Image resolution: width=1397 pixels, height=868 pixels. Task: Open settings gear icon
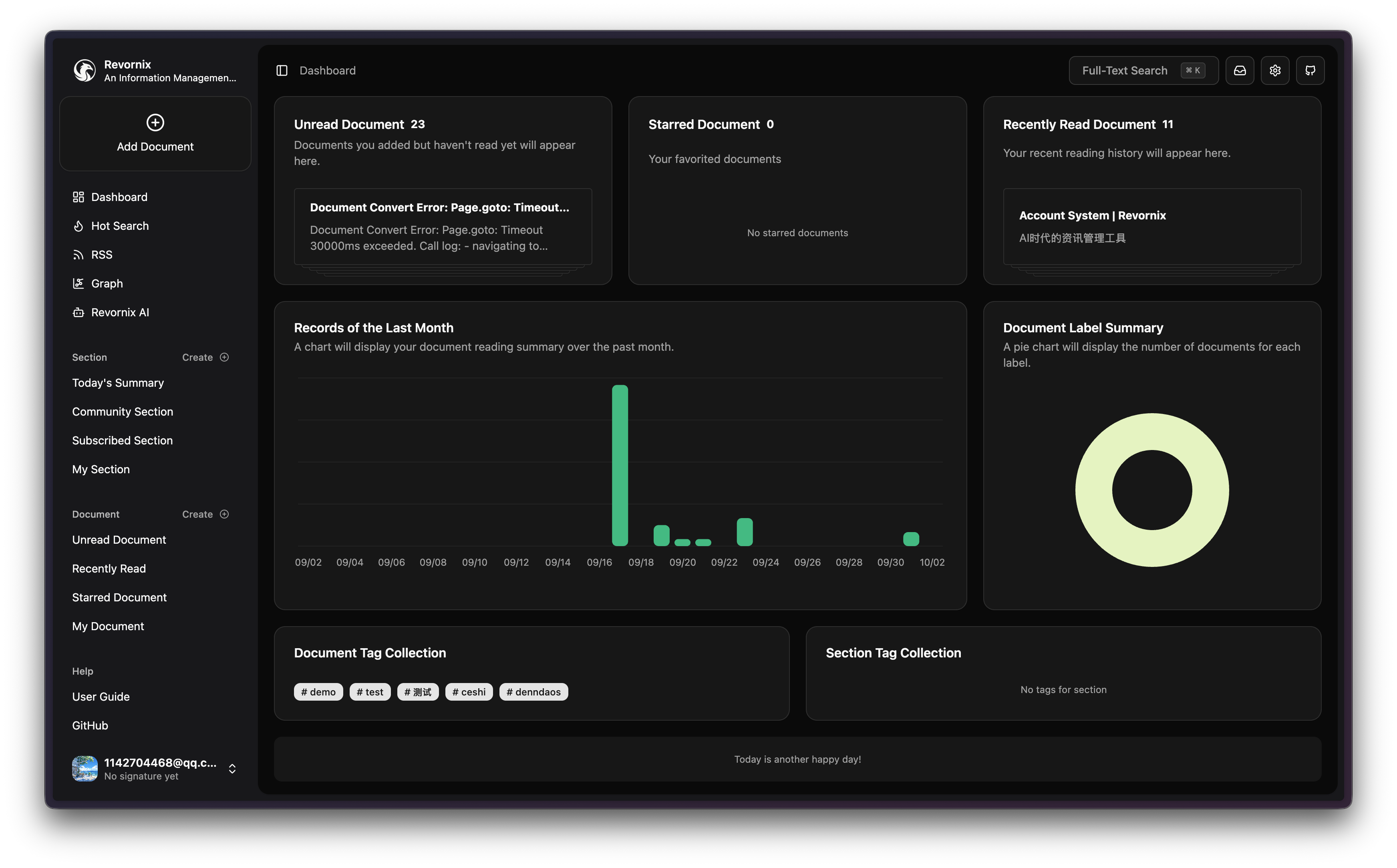[x=1275, y=70]
